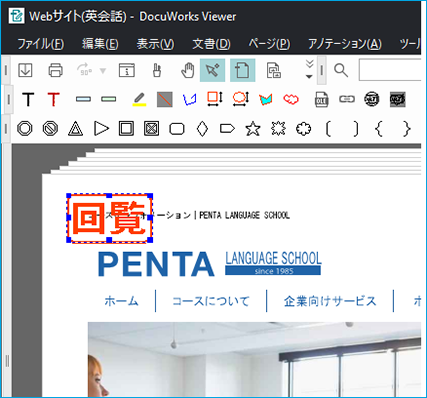Click the OLE object annotation icon

(321, 99)
